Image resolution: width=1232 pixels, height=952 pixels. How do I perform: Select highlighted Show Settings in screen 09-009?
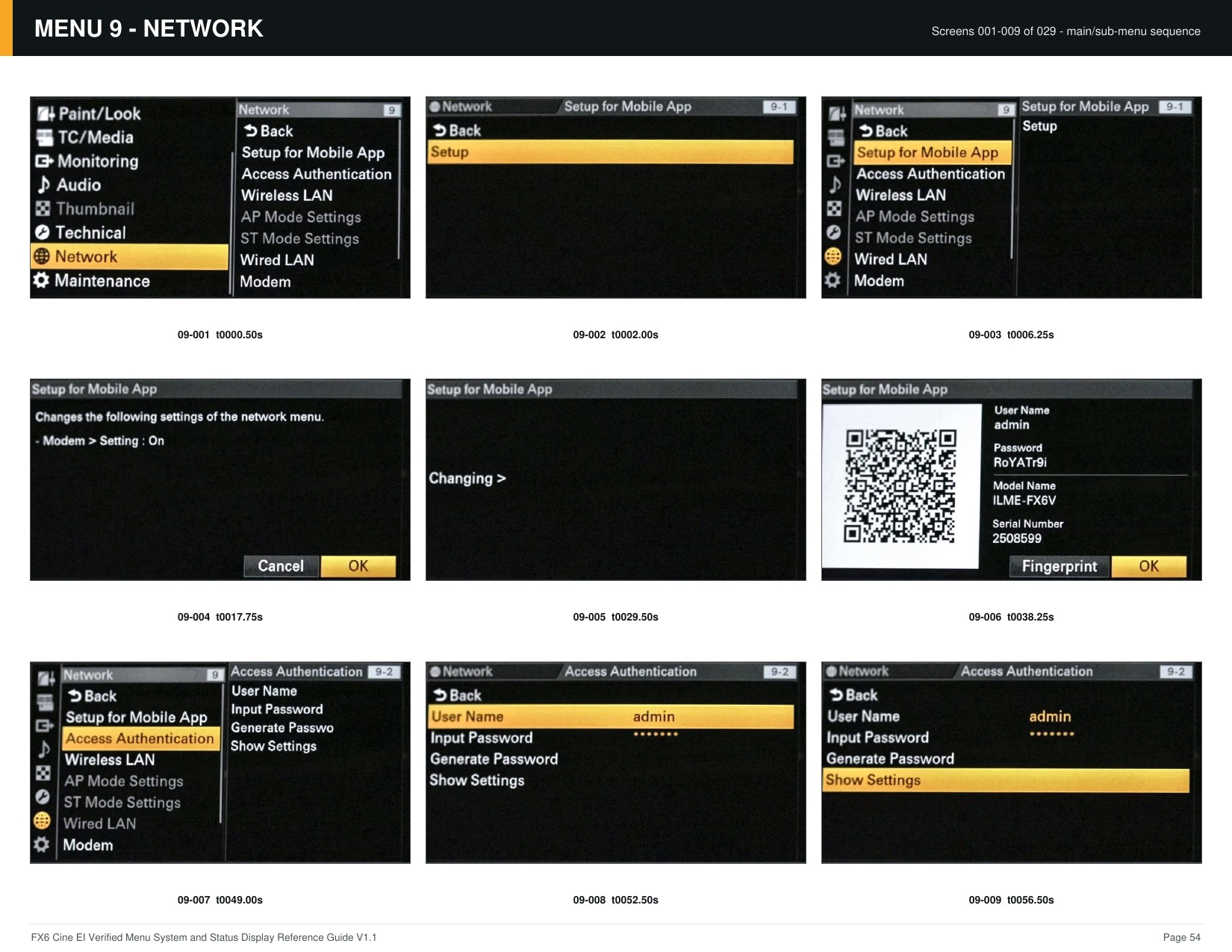[1007, 780]
